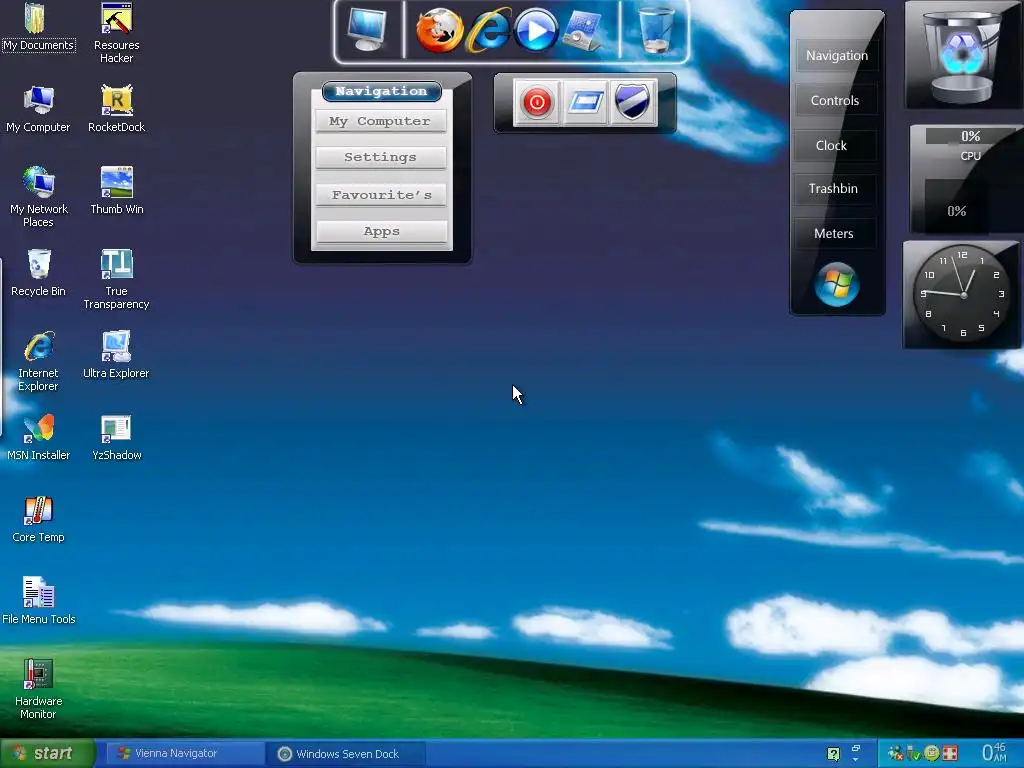
Task: Open My Network Places icon
Action: (39, 197)
